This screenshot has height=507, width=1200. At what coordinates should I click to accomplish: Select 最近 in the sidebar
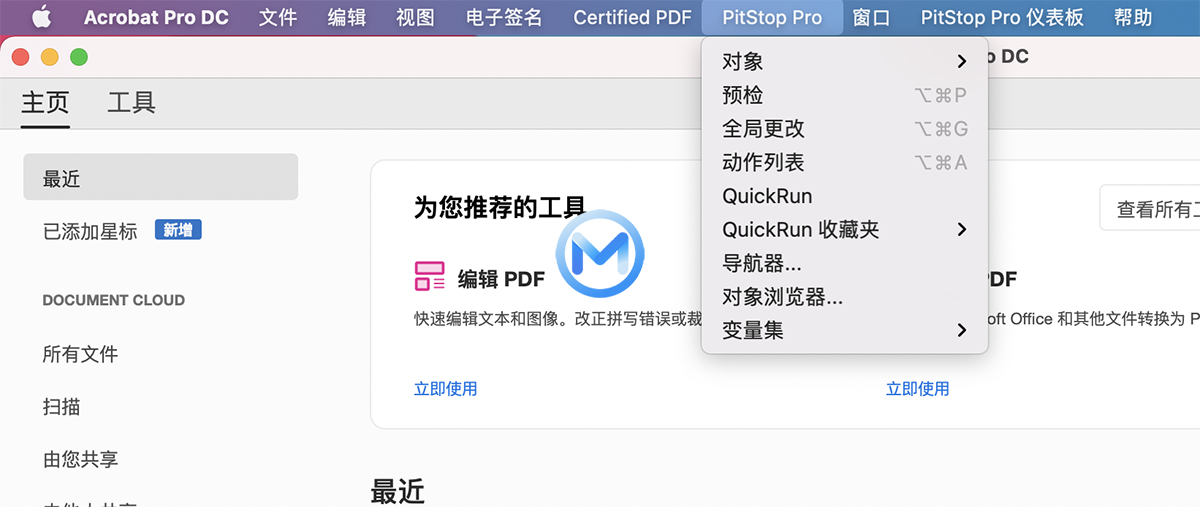pyautogui.click(x=160, y=177)
